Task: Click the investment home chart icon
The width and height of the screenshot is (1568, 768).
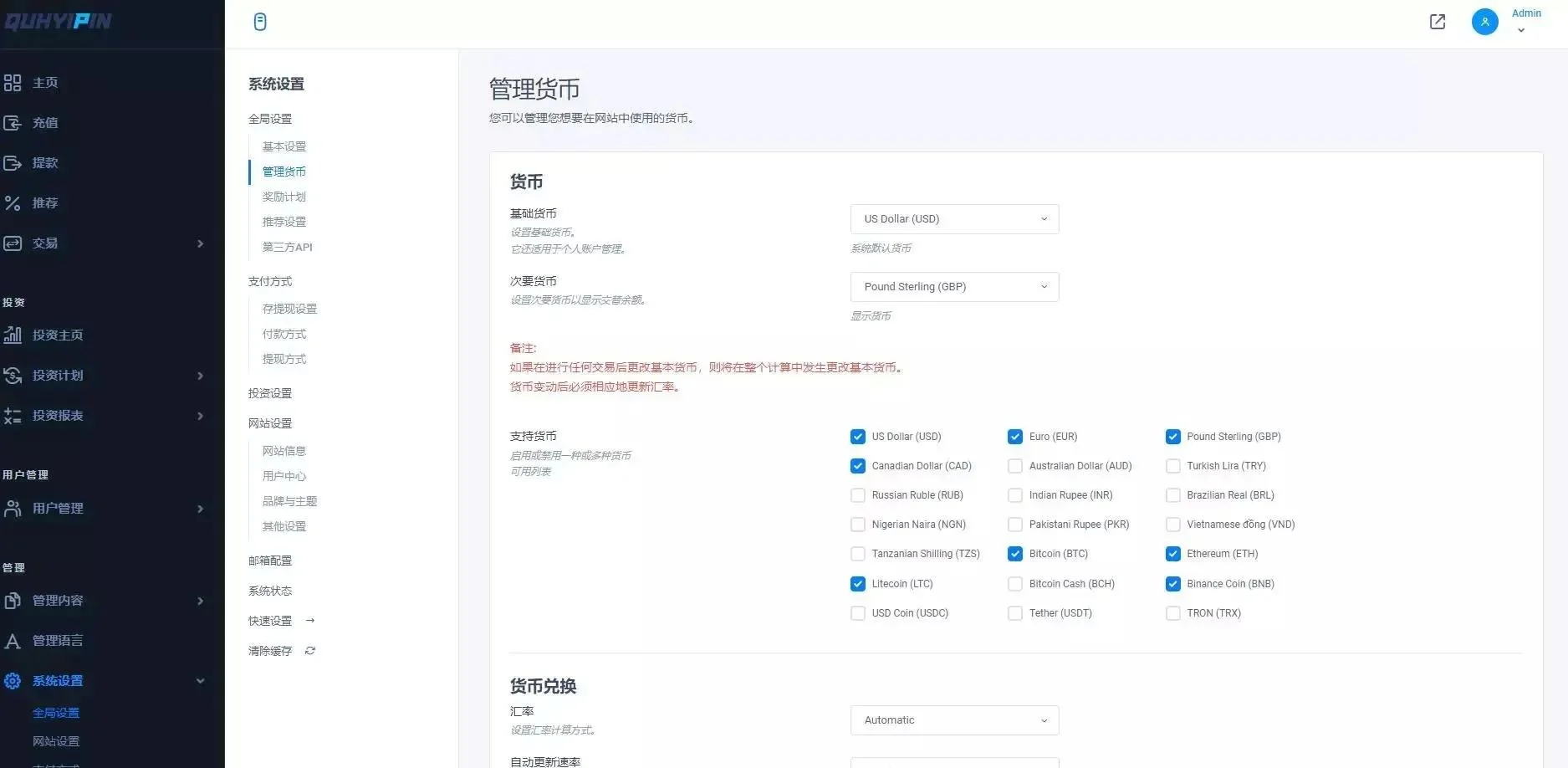Action: (x=13, y=335)
